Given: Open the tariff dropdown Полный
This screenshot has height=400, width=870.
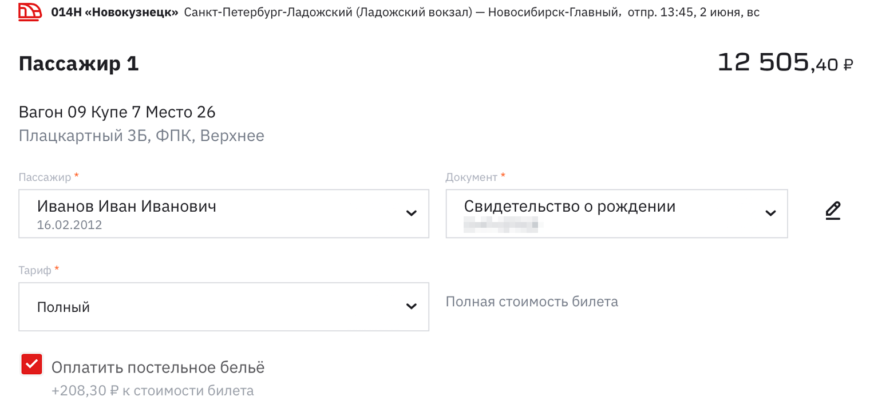Looking at the screenshot, I should pyautogui.click(x=224, y=307).
